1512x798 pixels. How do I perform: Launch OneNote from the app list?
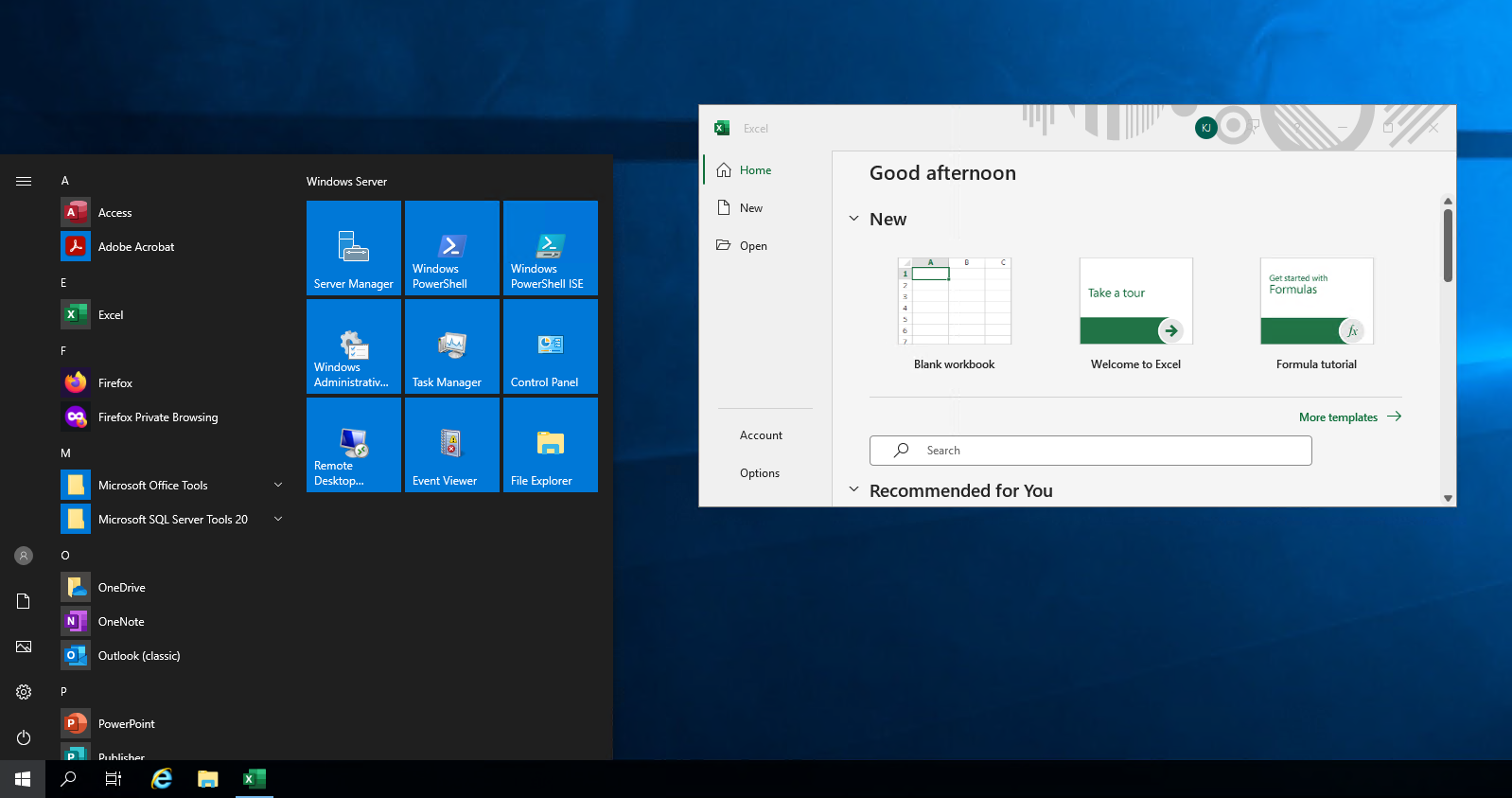click(x=170, y=622)
